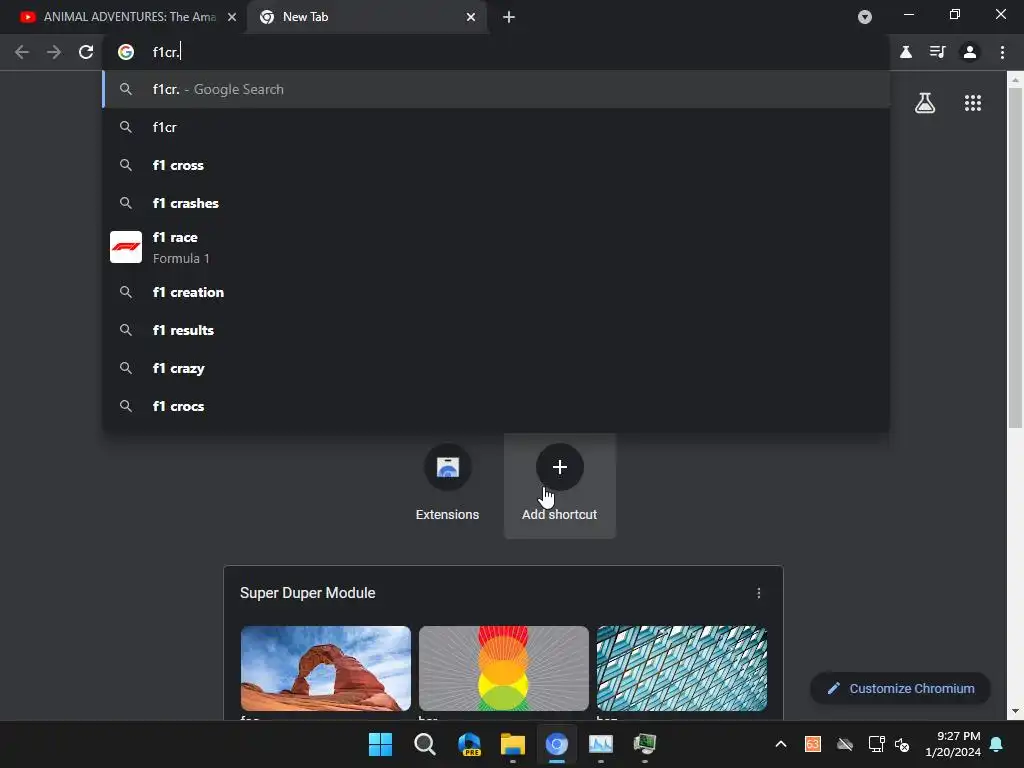The width and height of the screenshot is (1024, 768).
Task: Select the 'f1cr' suggestion
Action: tap(496, 127)
